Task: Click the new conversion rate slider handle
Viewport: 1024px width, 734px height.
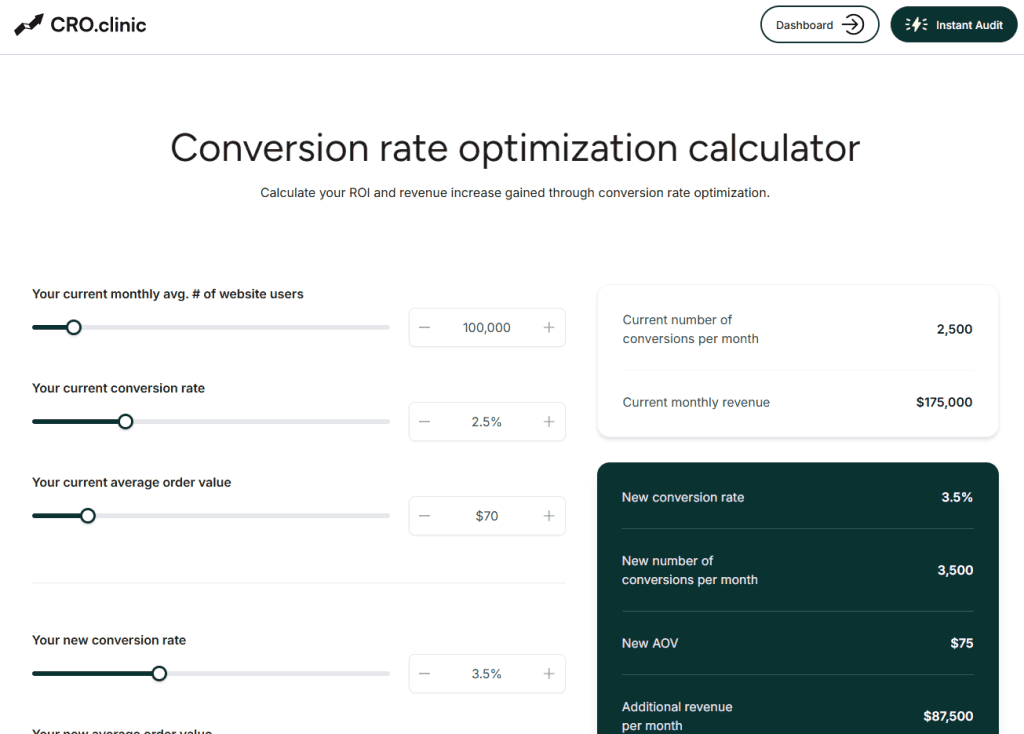Action: (x=159, y=674)
